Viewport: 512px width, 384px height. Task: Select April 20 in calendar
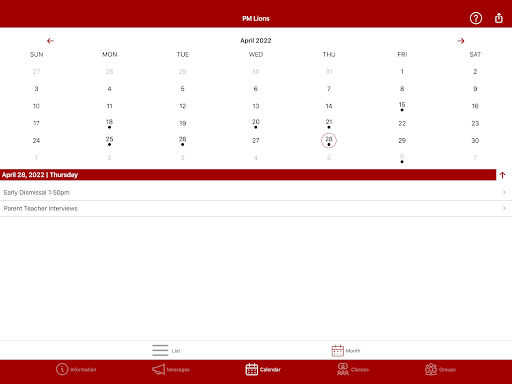click(x=256, y=123)
